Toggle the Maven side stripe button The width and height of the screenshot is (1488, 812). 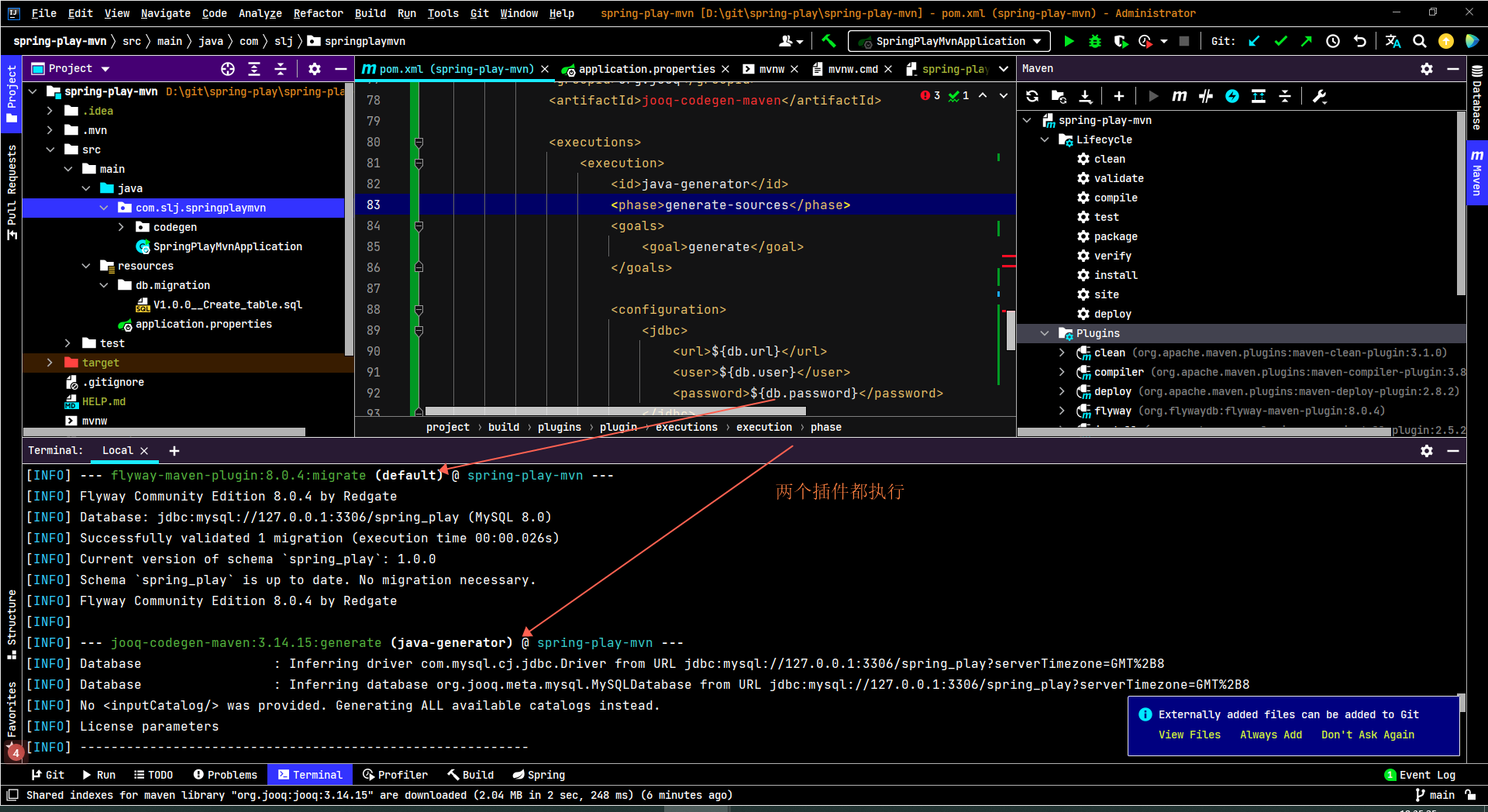(x=1476, y=173)
